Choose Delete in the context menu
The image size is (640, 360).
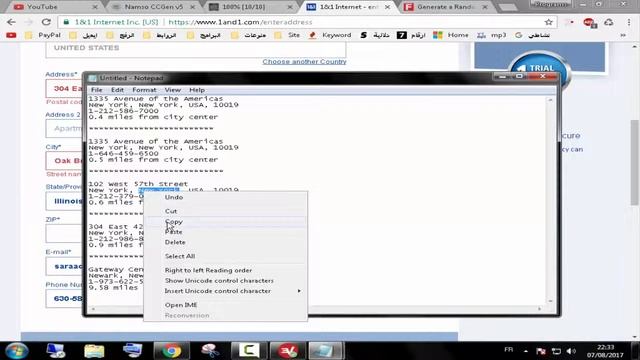pyautogui.click(x=225, y=242)
